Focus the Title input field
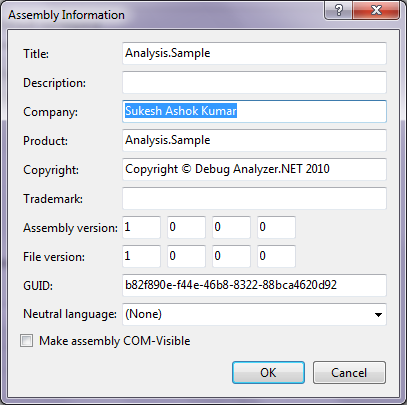 click(x=254, y=53)
